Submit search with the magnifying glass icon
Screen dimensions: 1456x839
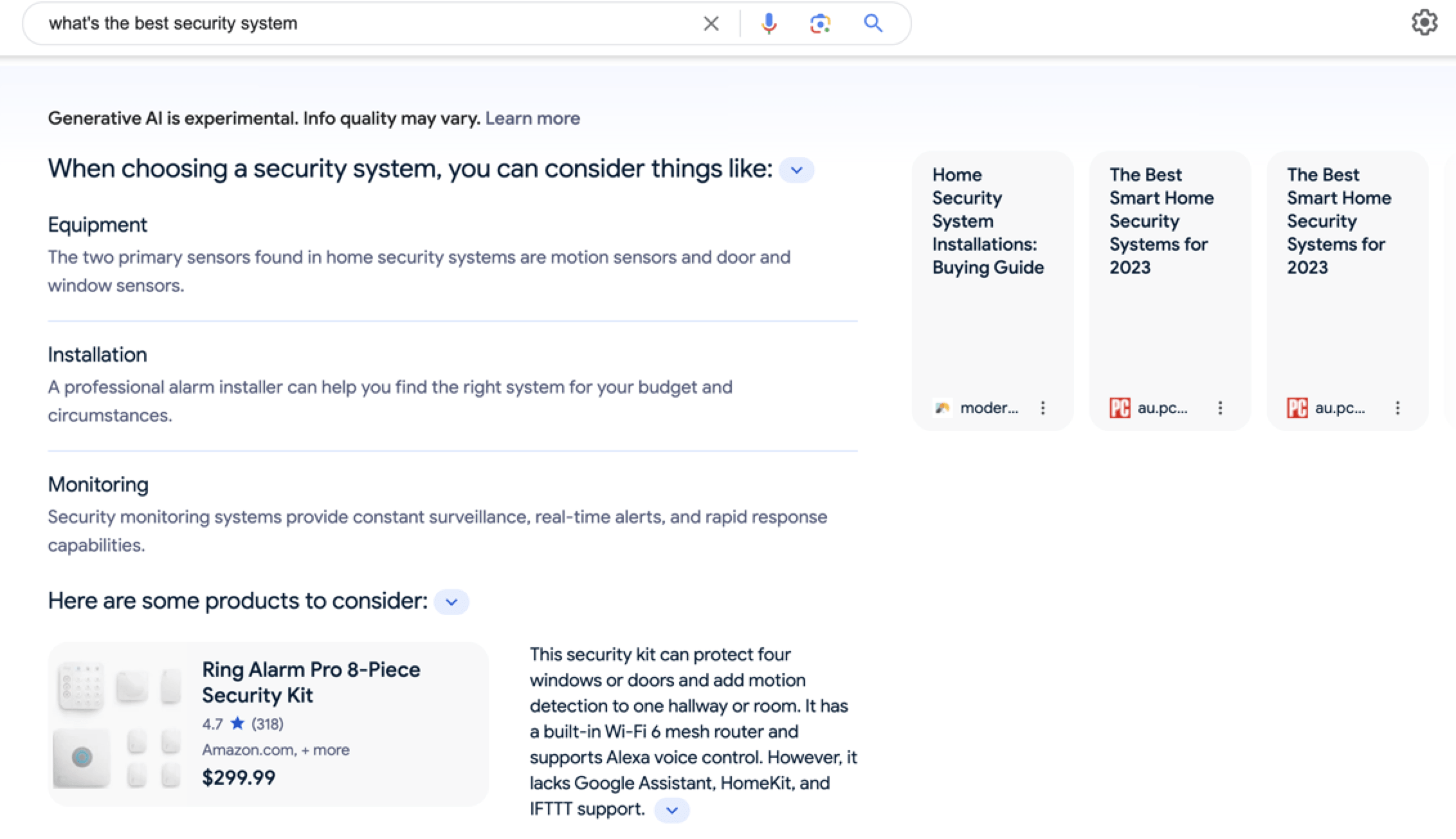pos(873,23)
